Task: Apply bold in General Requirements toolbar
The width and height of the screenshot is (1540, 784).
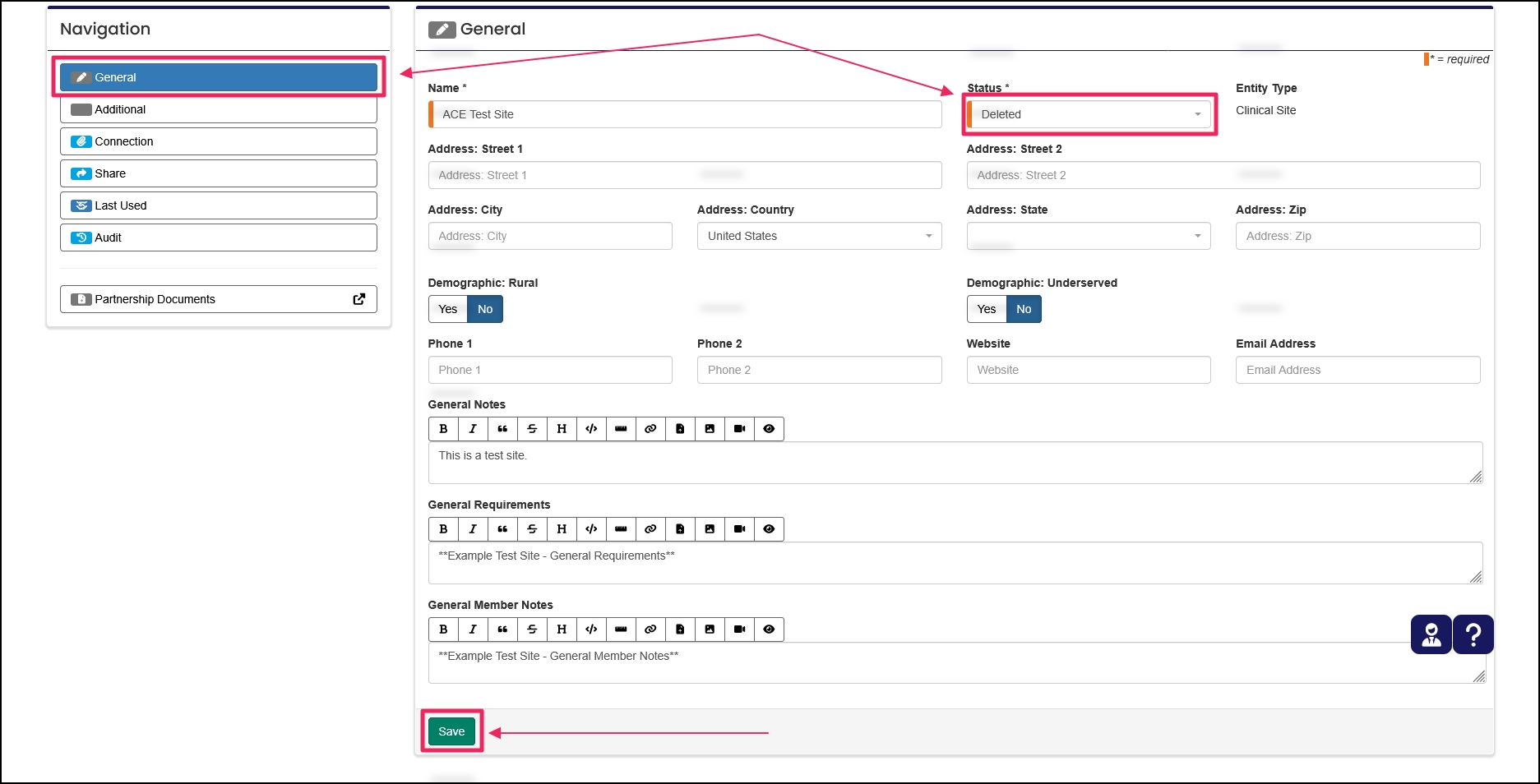Action: pyautogui.click(x=443, y=529)
